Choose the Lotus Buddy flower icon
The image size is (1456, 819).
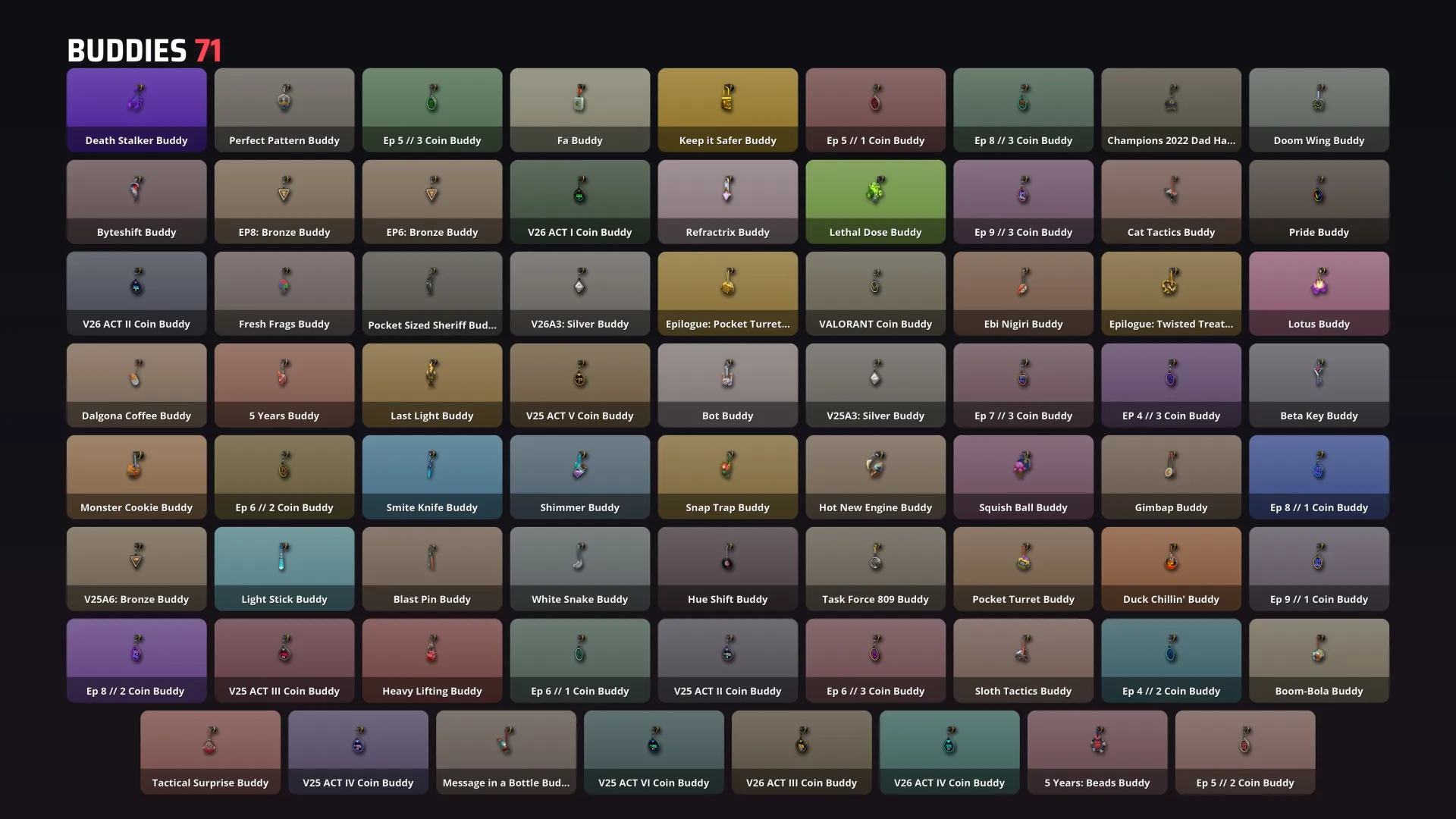point(1319,282)
